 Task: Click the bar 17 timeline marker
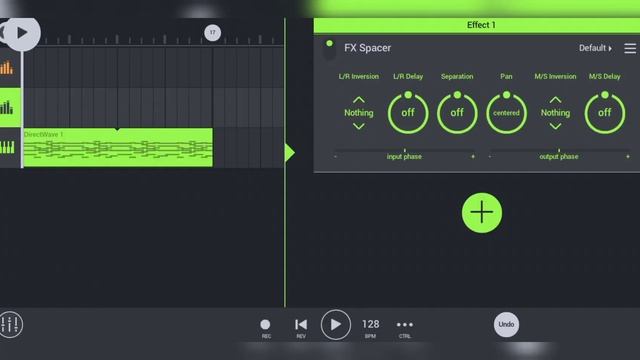pos(212,33)
